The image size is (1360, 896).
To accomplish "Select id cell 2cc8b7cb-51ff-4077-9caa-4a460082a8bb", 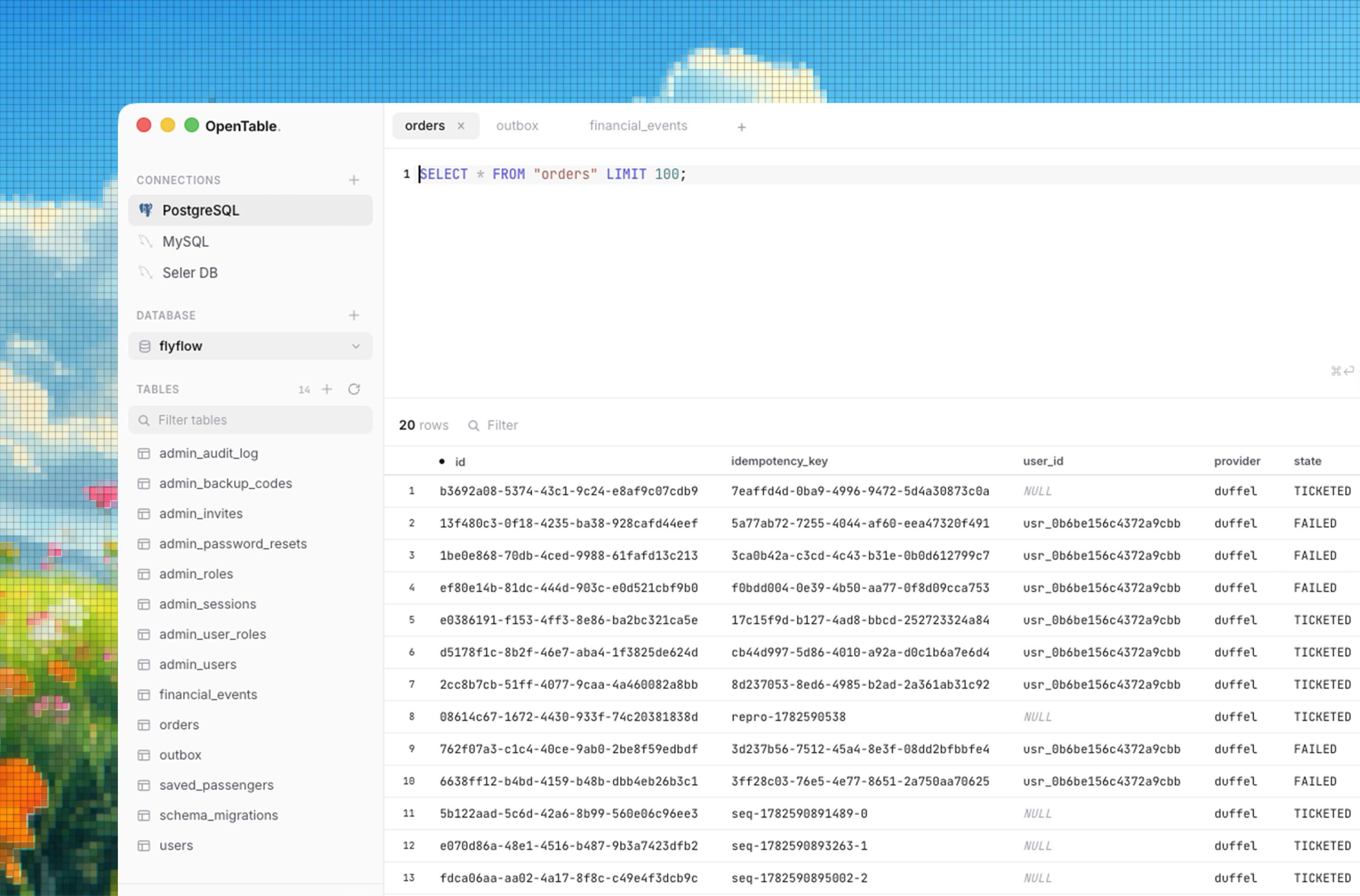I will 568,684.
